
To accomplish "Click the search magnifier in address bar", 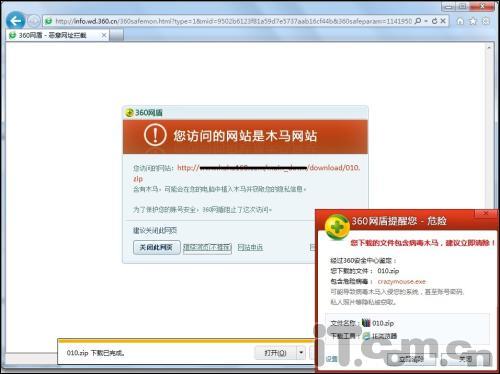I will point(418,21).
